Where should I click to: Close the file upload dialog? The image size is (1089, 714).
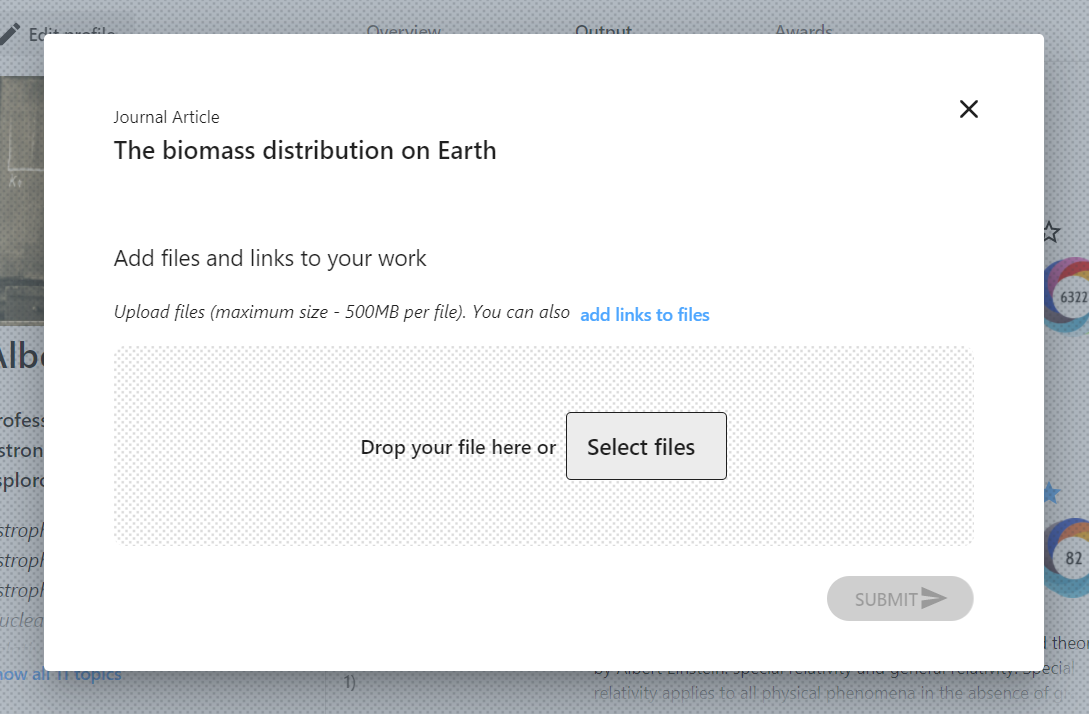click(x=968, y=109)
